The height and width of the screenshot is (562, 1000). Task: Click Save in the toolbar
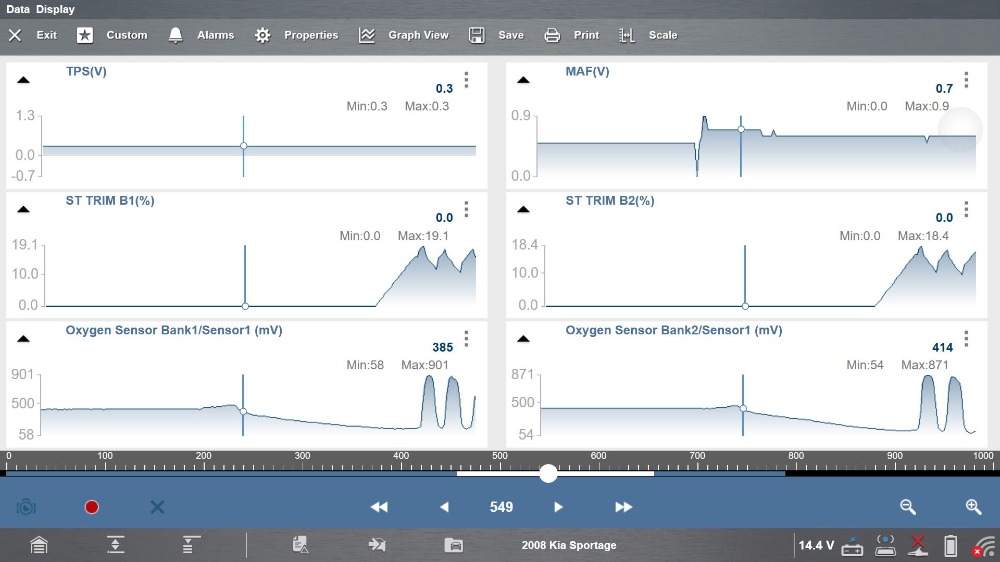pos(497,35)
